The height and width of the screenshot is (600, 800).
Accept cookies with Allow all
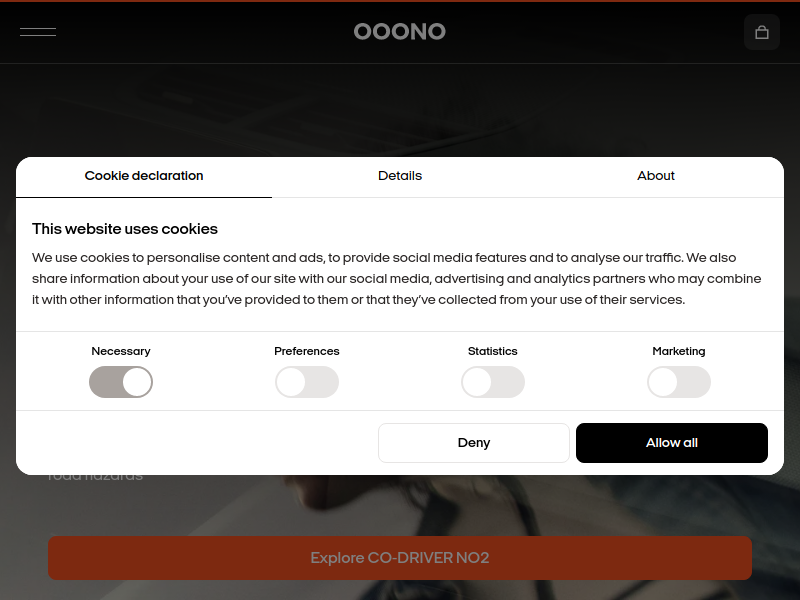tap(671, 443)
